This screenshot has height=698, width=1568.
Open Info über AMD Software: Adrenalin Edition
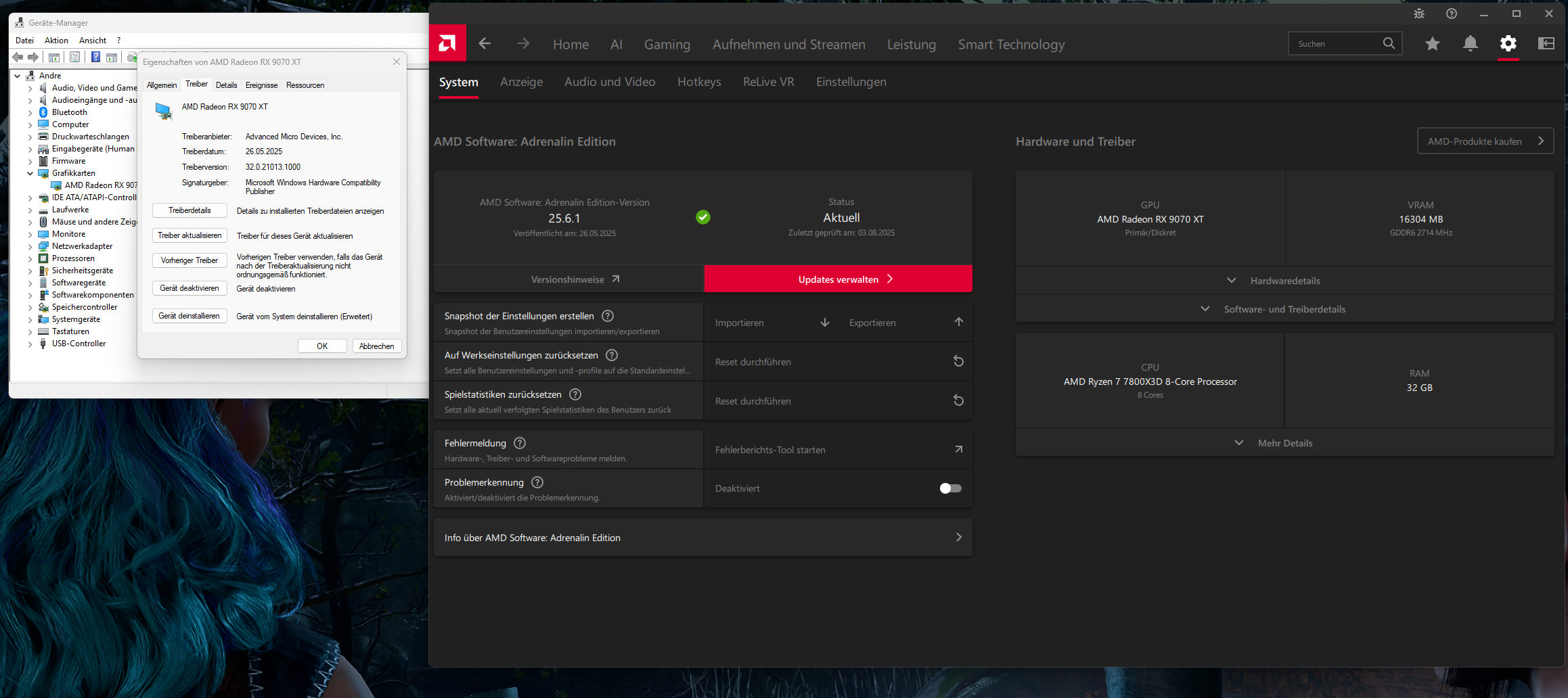coord(702,537)
